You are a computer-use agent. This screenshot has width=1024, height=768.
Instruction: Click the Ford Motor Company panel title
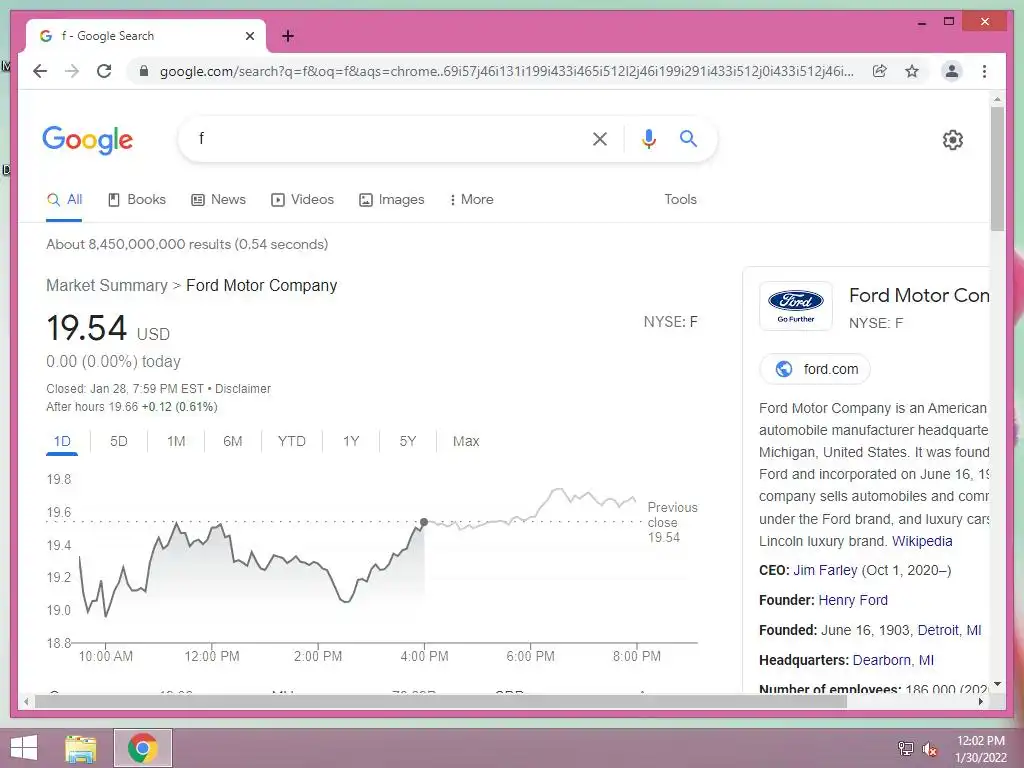tap(919, 296)
